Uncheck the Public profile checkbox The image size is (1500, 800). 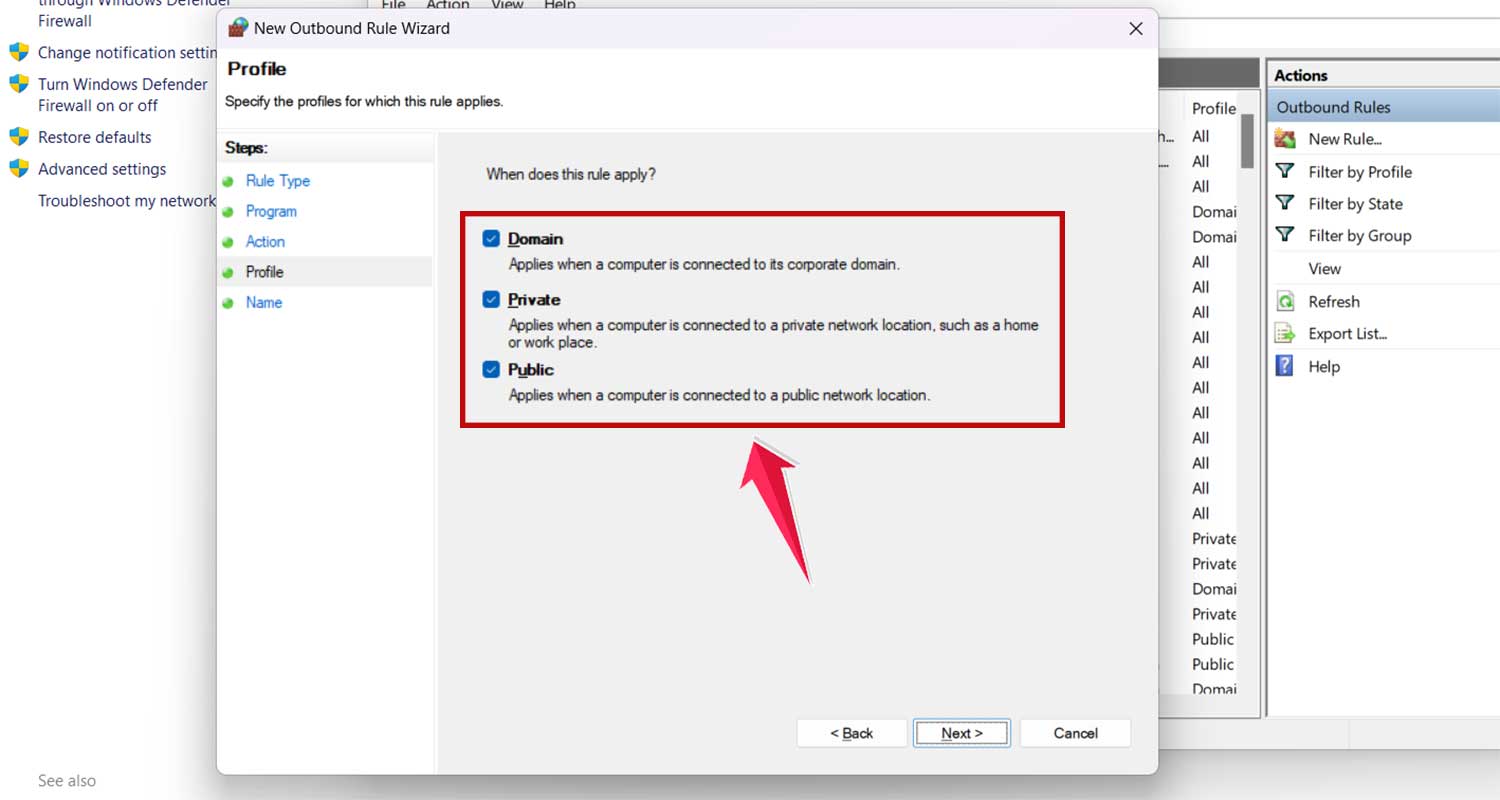click(491, 370)
